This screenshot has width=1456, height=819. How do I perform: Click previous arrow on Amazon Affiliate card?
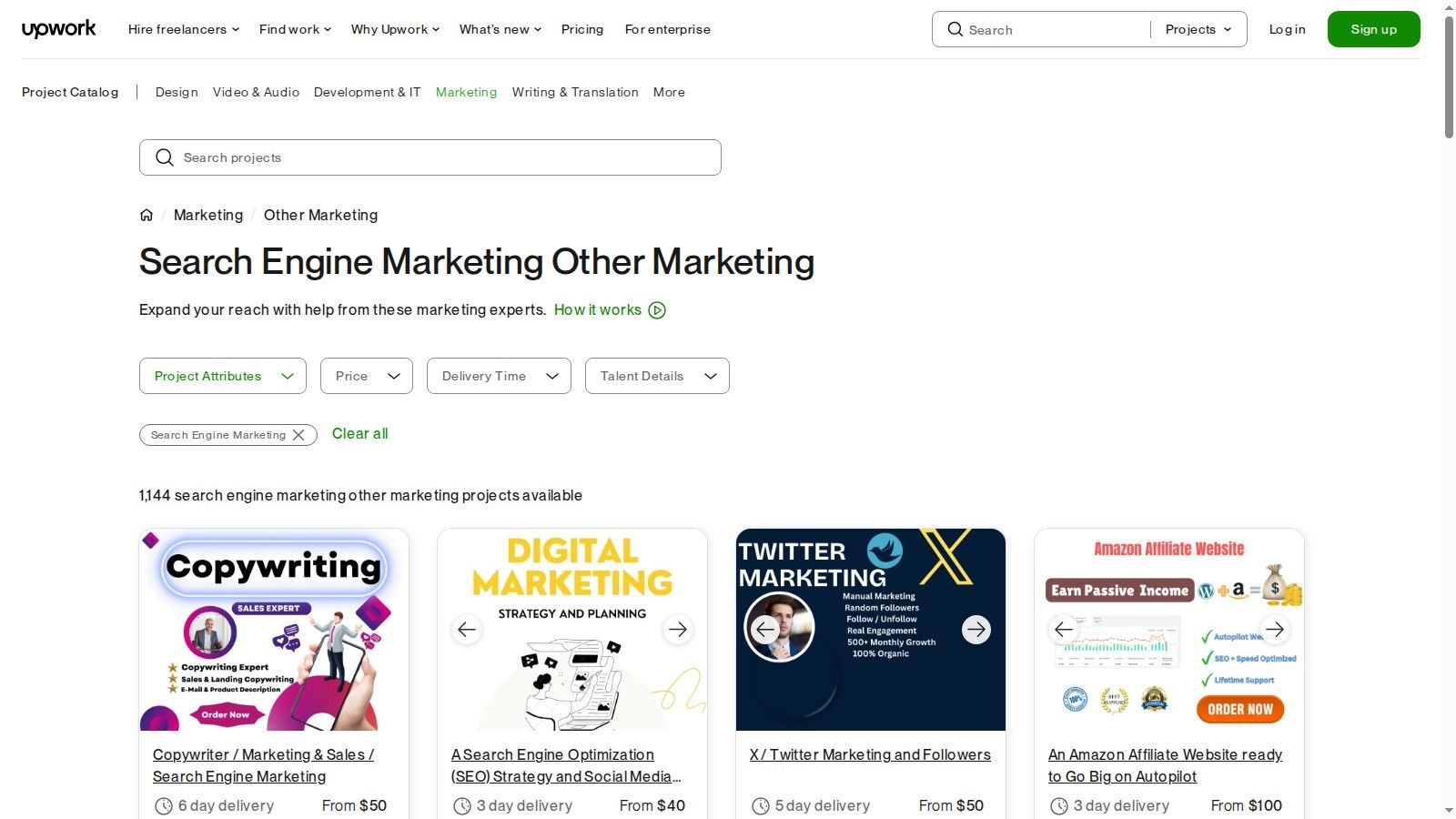point(1064,629)
